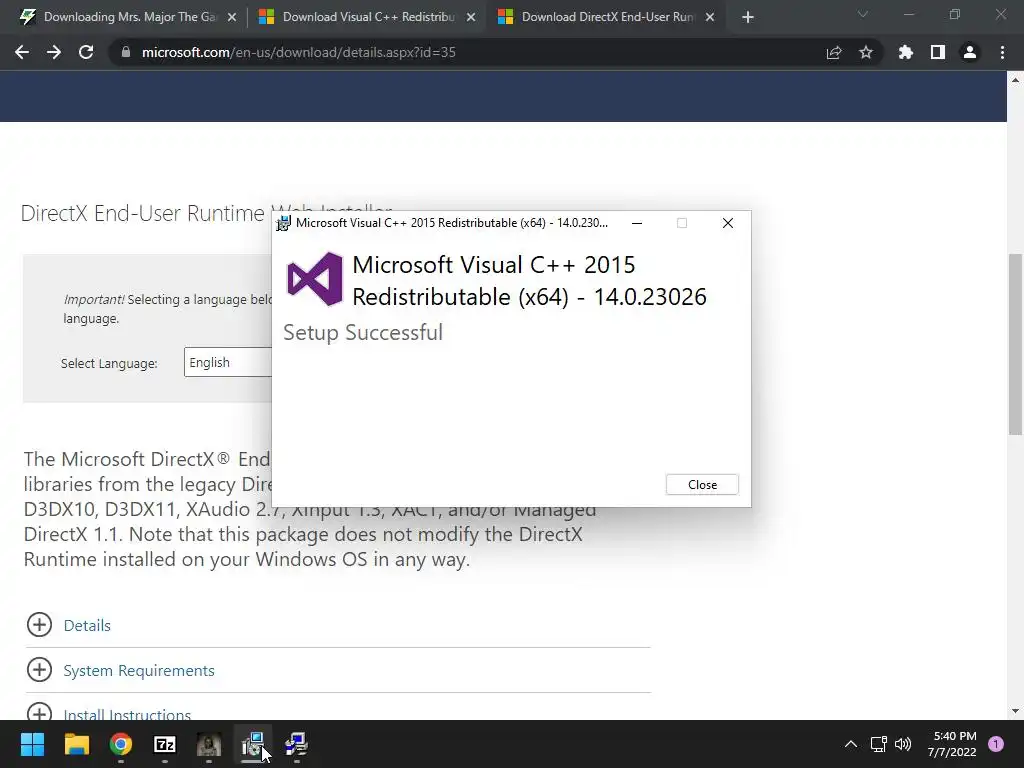Open the System Requirements link text
The width and height of the screenshot is (1024, 768).
coord(138,671)
